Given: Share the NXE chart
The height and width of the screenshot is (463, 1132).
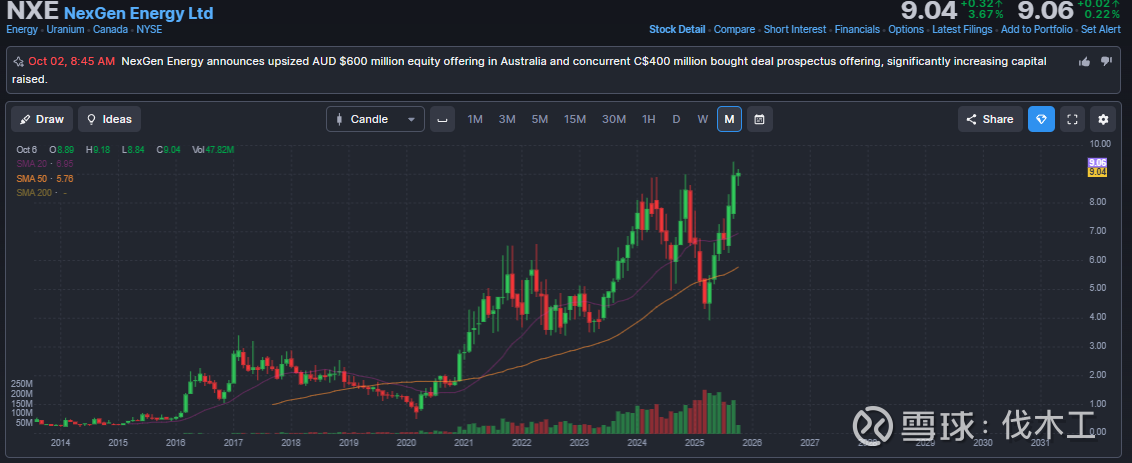Looking at the screenshot, I should pos(989,120).
